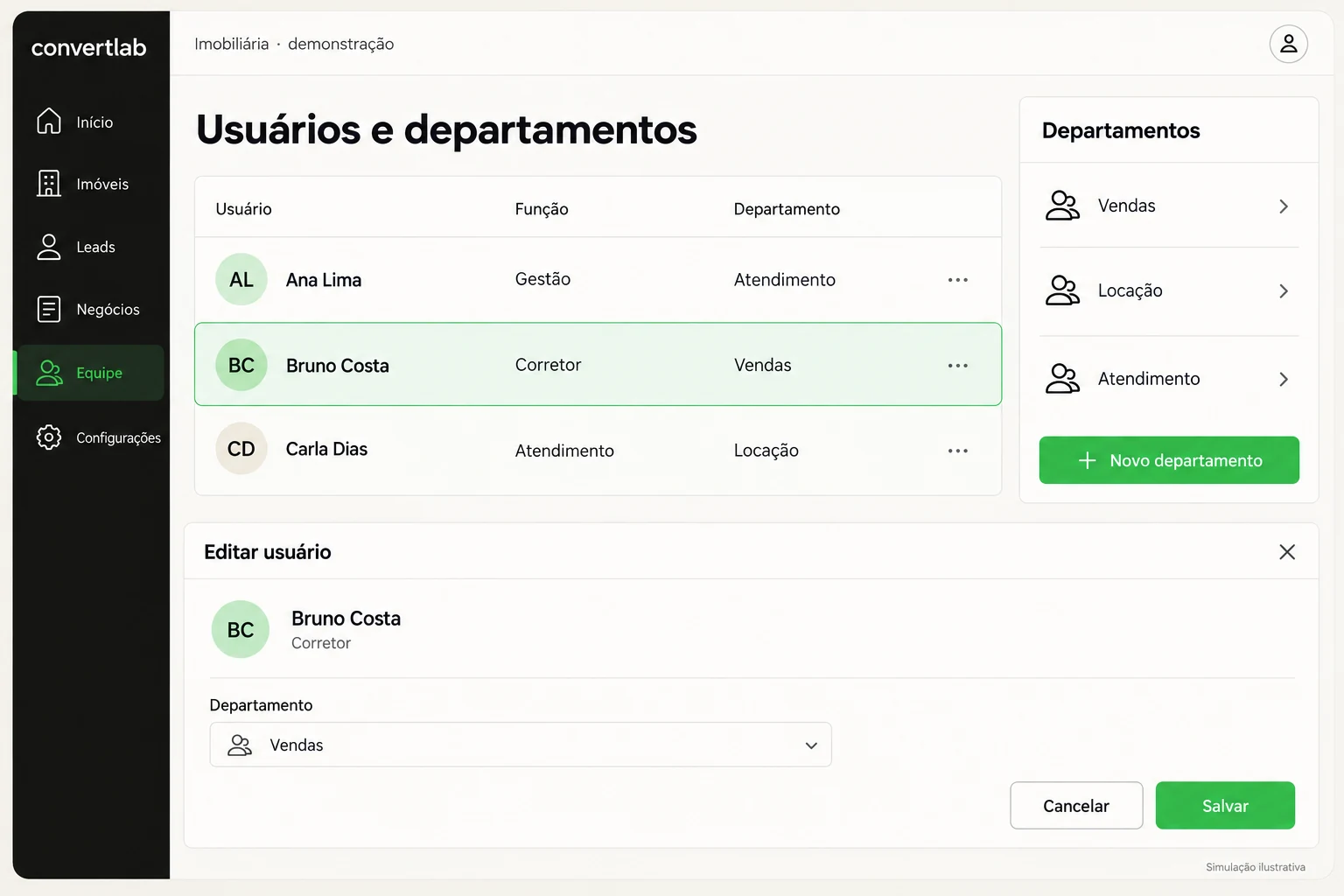
Task: Click the Novo departamento button
Action: [1169, 460]
